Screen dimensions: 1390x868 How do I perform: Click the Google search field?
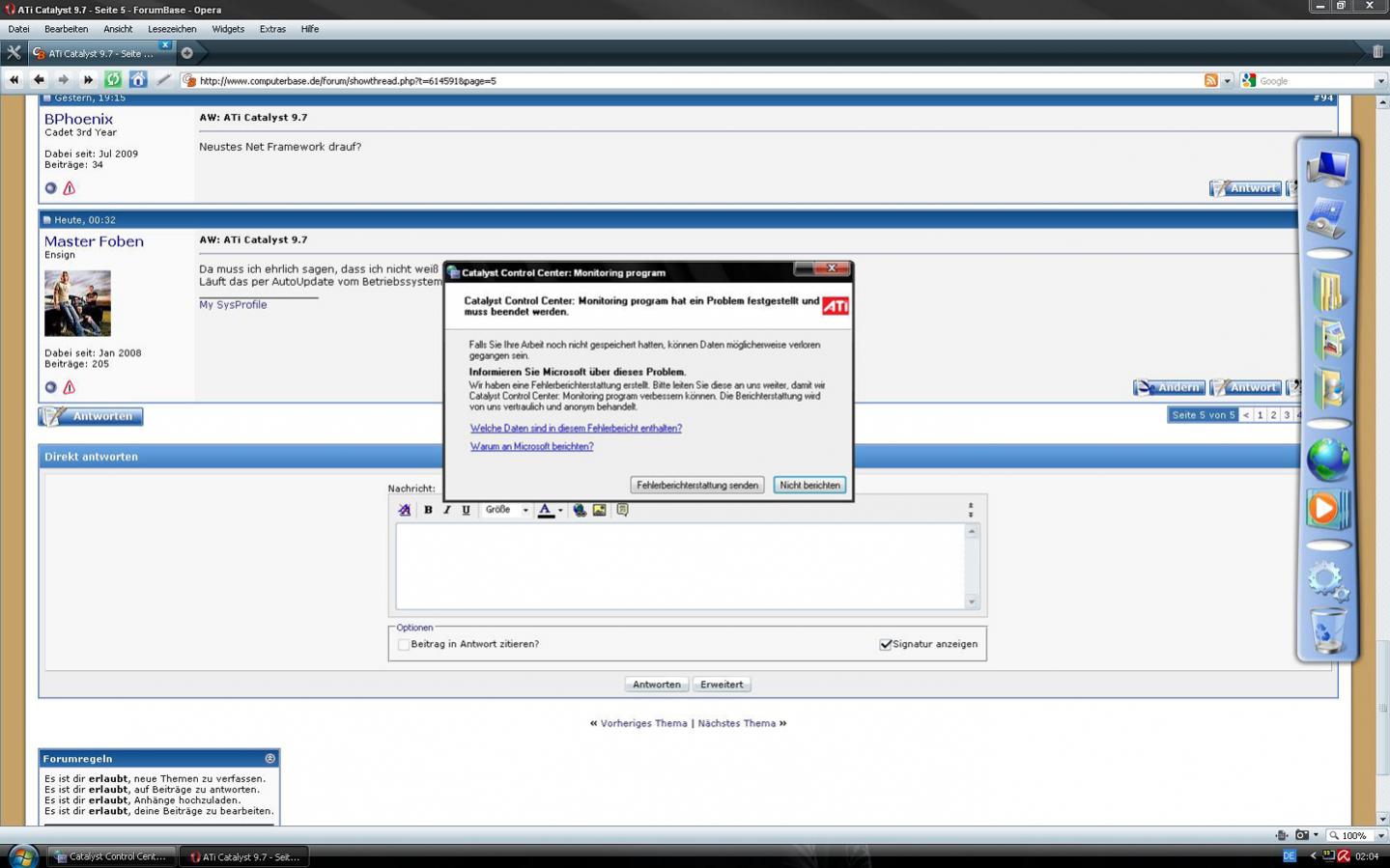click(x=1315, y=81)
